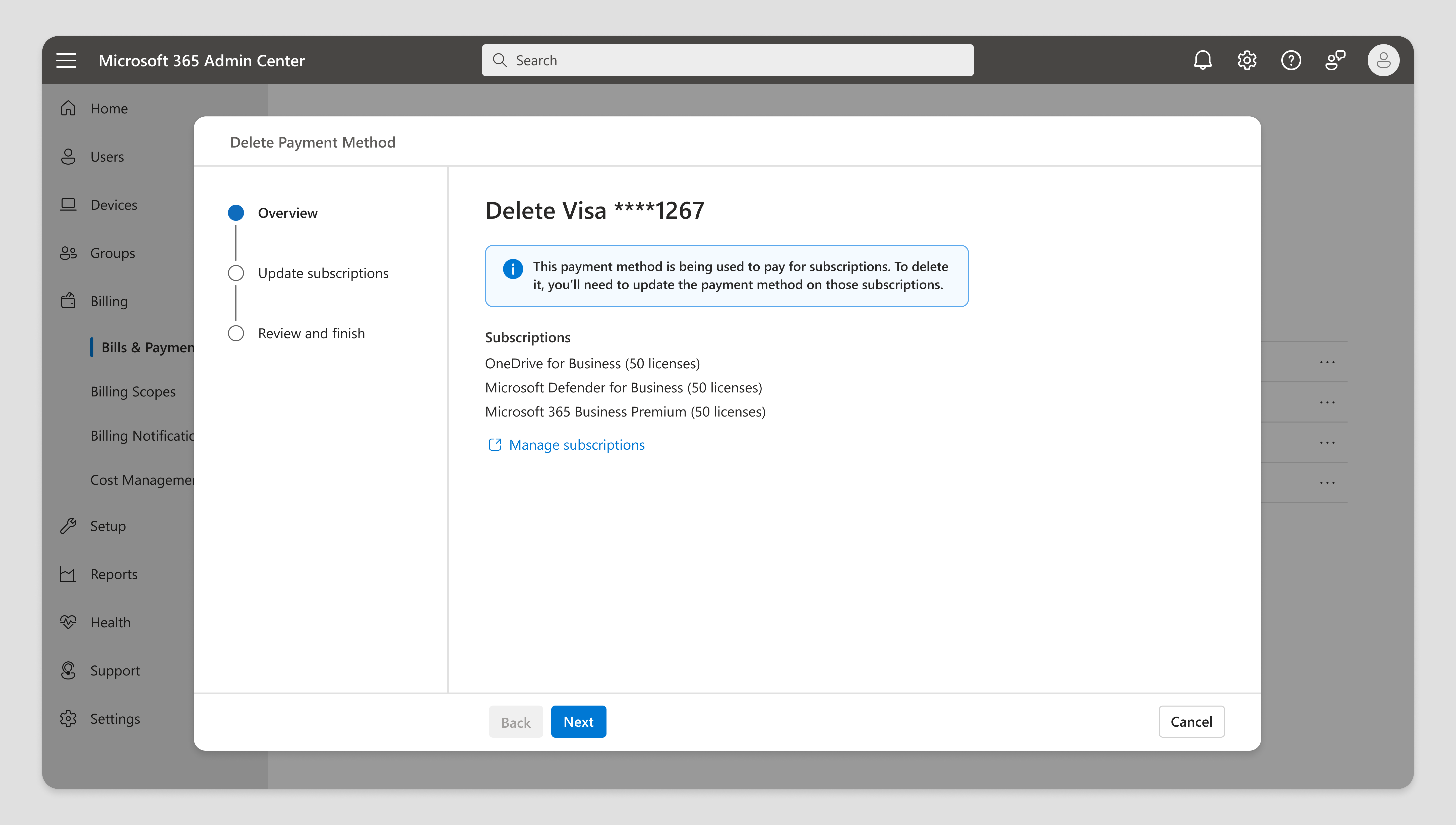Select the Update subscriptions step circle

[236, 273]
